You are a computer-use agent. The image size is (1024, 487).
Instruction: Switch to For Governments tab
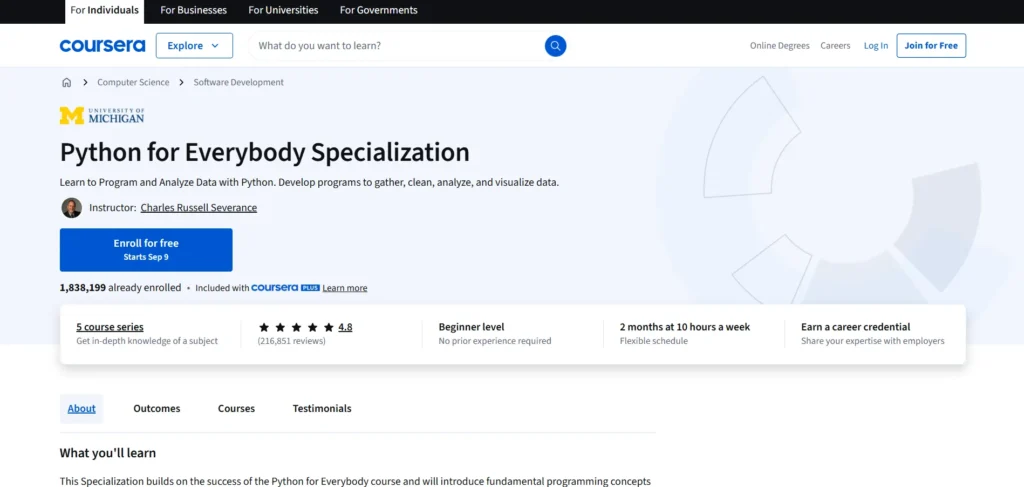(x=378, y=10)
